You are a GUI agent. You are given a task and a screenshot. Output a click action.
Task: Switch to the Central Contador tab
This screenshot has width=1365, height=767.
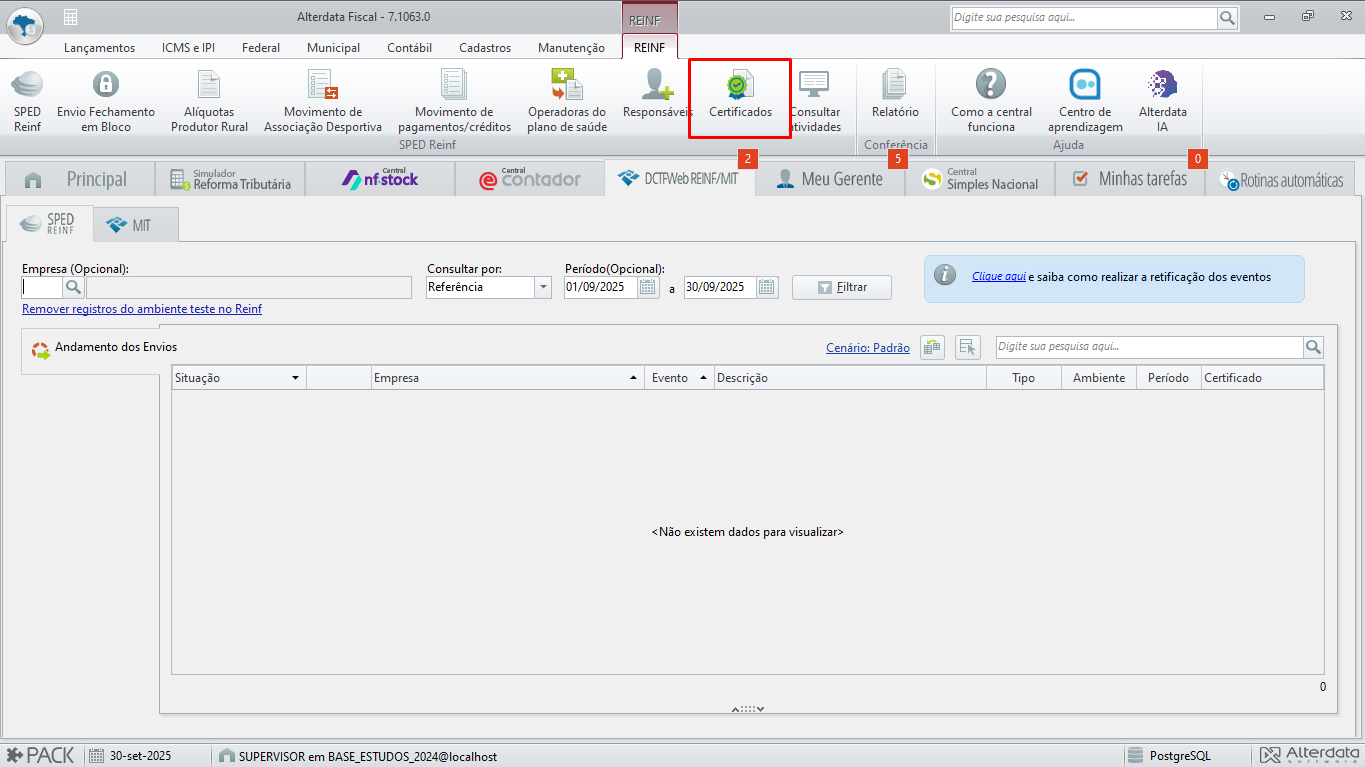[x=530, y=179]
